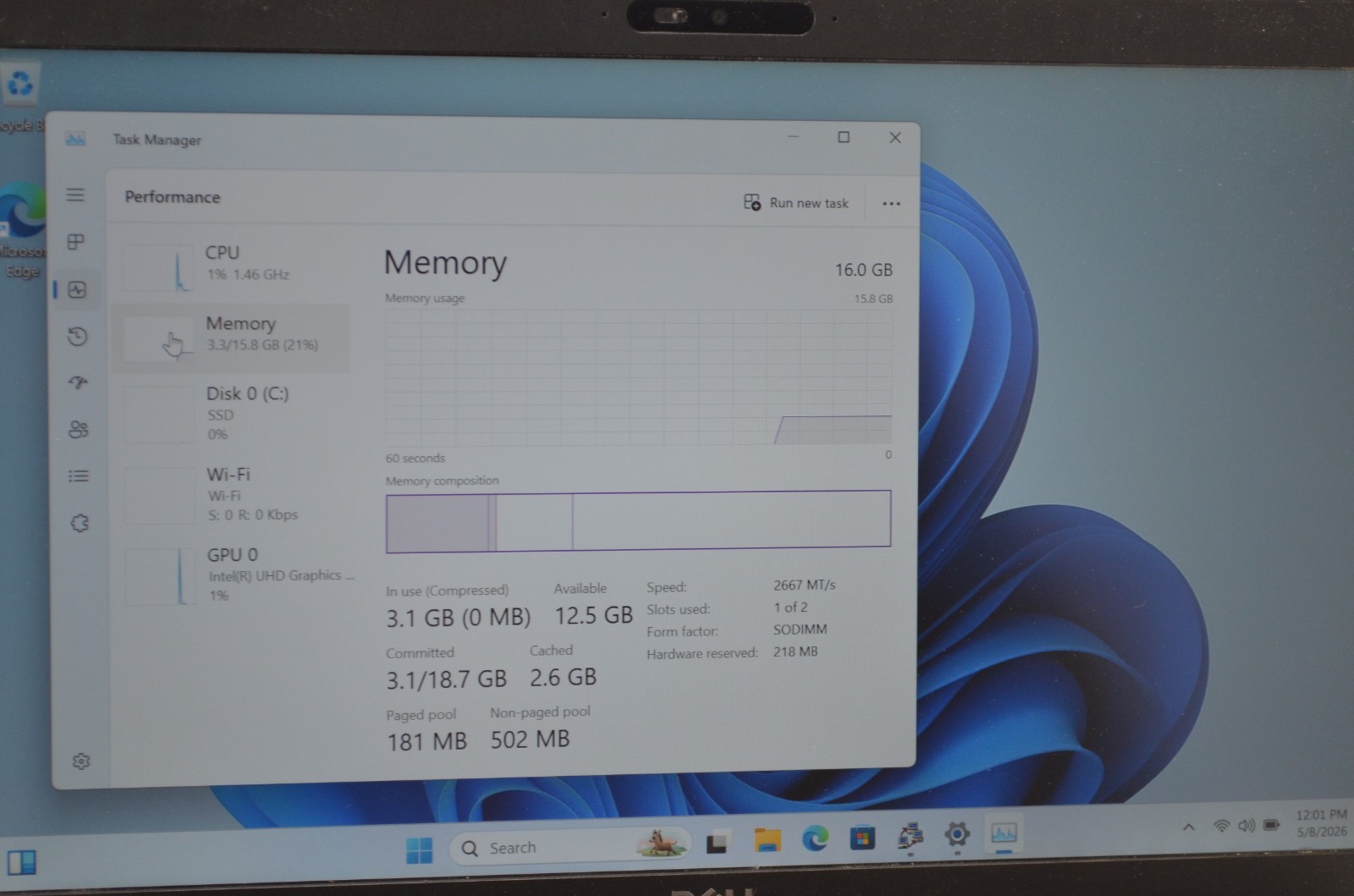This screenshot has width=1354, height=896.
Task: Open Task Manager settings gear icon
Action: [81, 761]
